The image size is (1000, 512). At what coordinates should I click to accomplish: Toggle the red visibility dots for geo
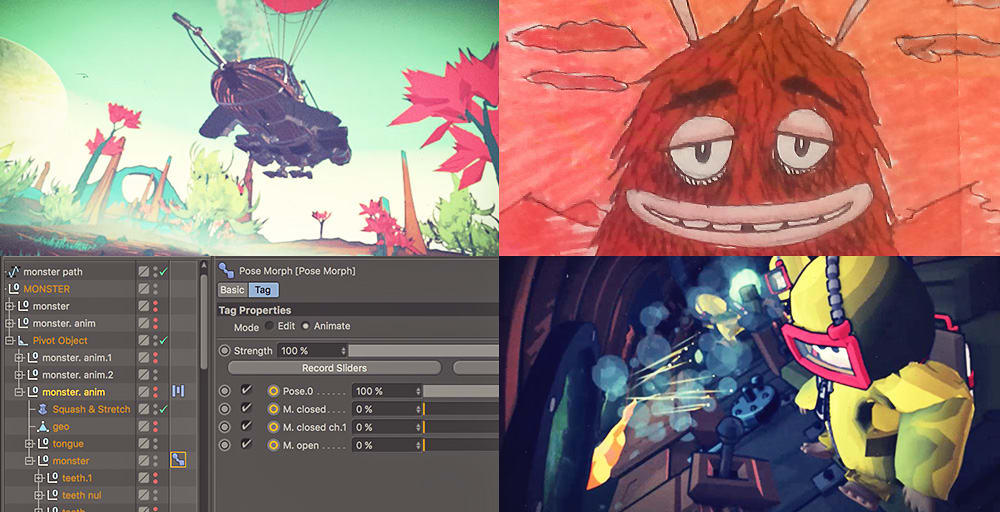(x=155, y=427)
